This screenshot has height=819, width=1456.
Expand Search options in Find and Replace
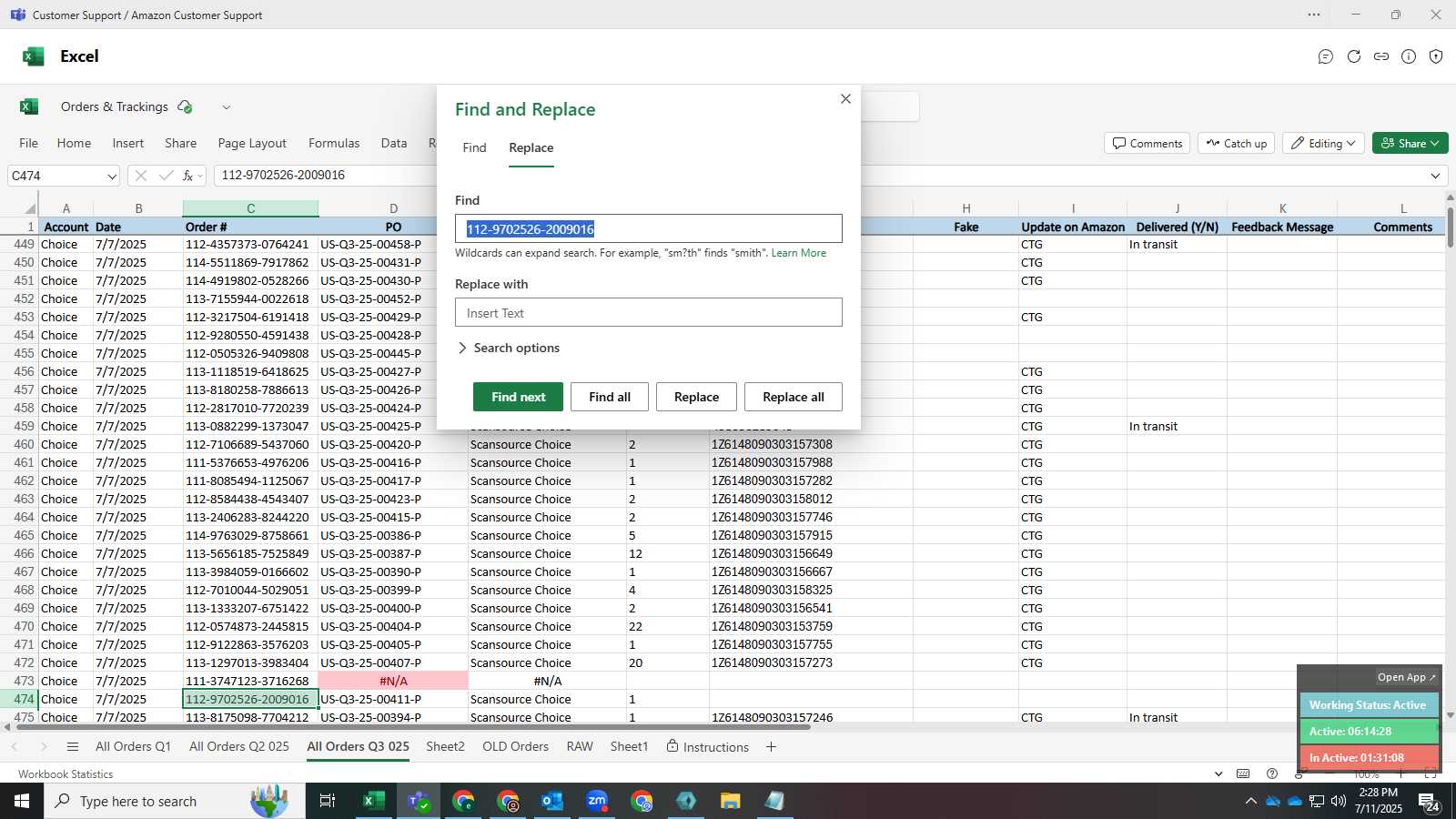509,348
